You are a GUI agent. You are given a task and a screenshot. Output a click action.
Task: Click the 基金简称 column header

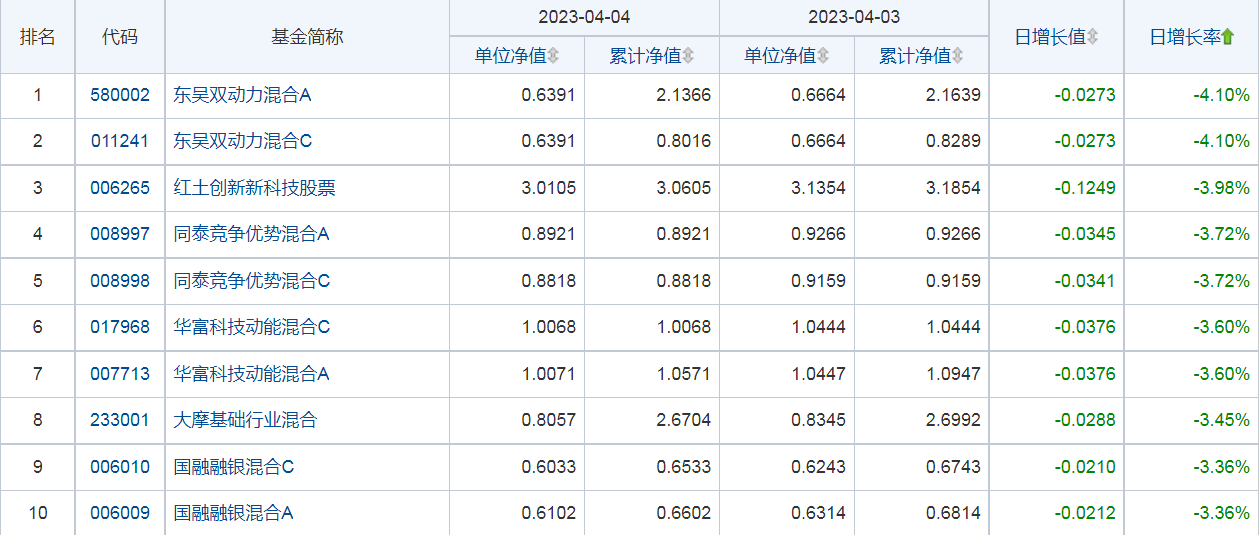click(307, 37)
